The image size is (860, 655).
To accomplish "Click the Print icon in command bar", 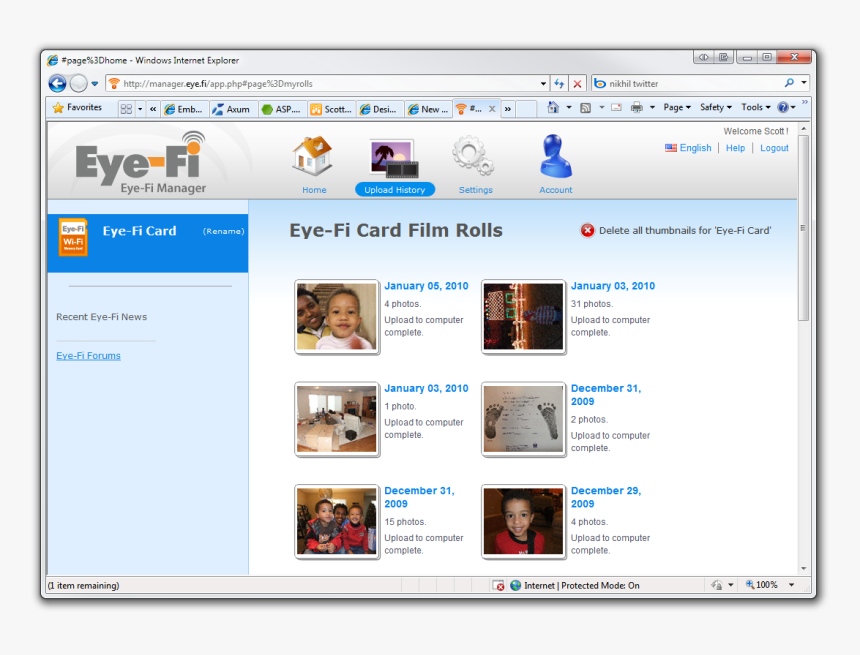I will pos(636,108).
